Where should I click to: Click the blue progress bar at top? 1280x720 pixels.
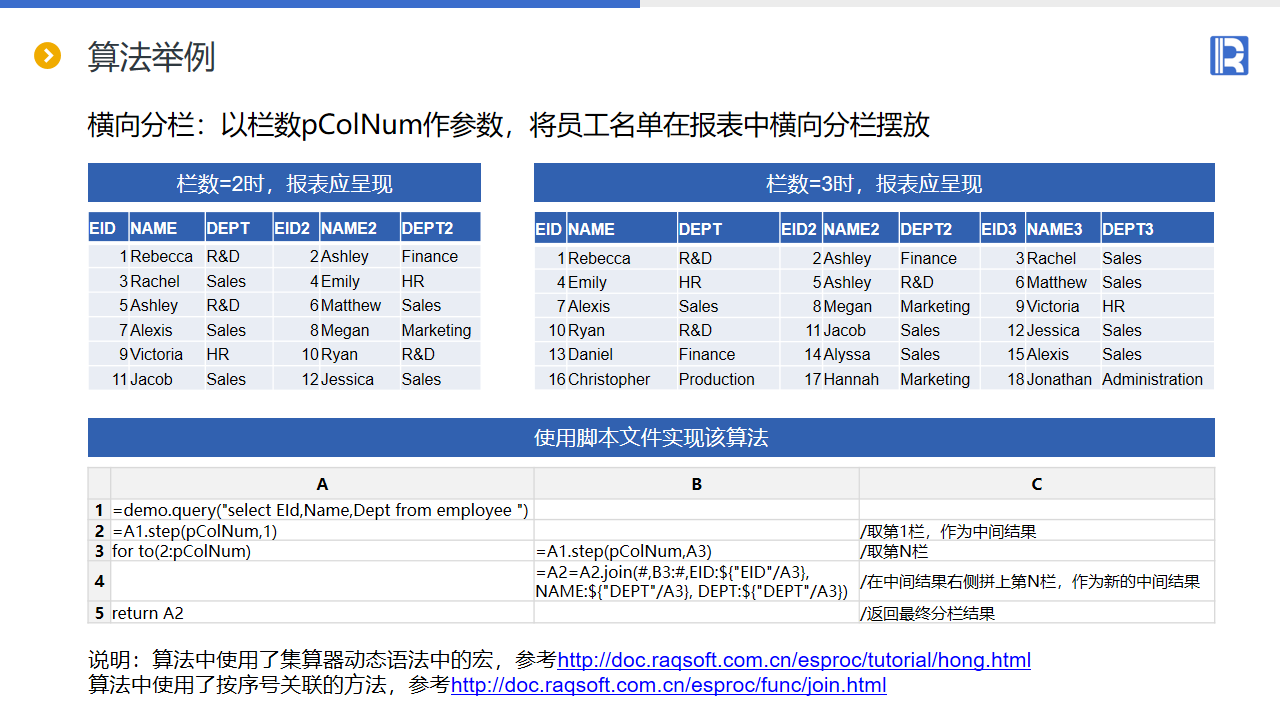(x=320, y=4)
